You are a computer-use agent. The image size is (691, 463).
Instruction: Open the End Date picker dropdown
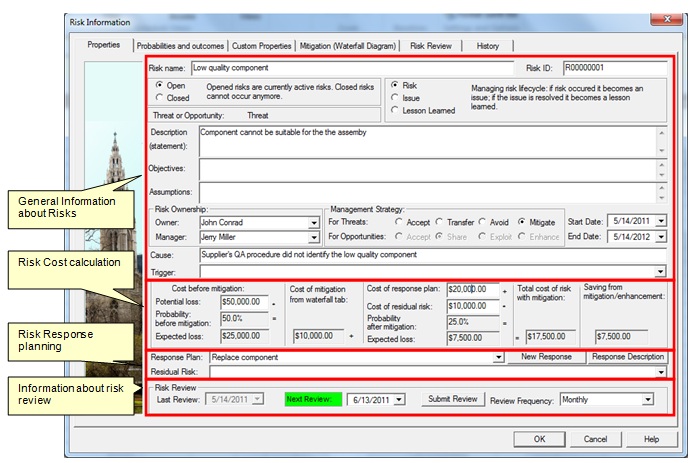pyautogui.click(x=661, y=237)
